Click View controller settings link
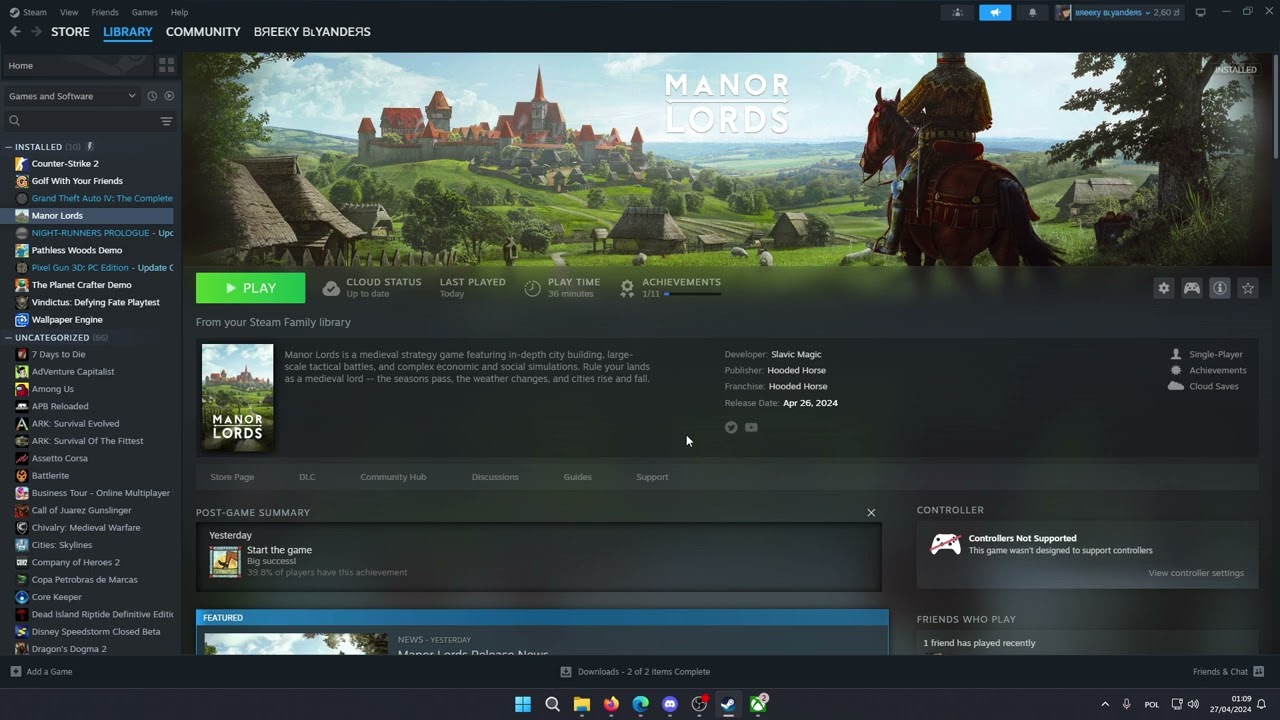1280x720 pixels. click(1196, 573)
